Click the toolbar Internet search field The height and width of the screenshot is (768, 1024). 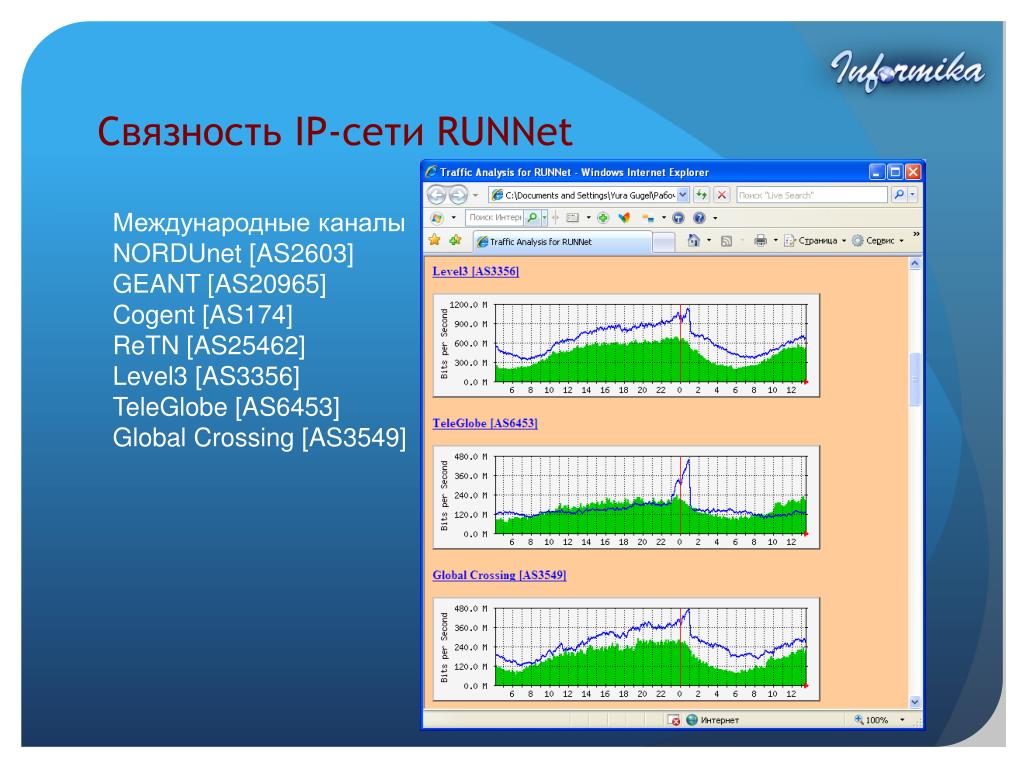495,217
